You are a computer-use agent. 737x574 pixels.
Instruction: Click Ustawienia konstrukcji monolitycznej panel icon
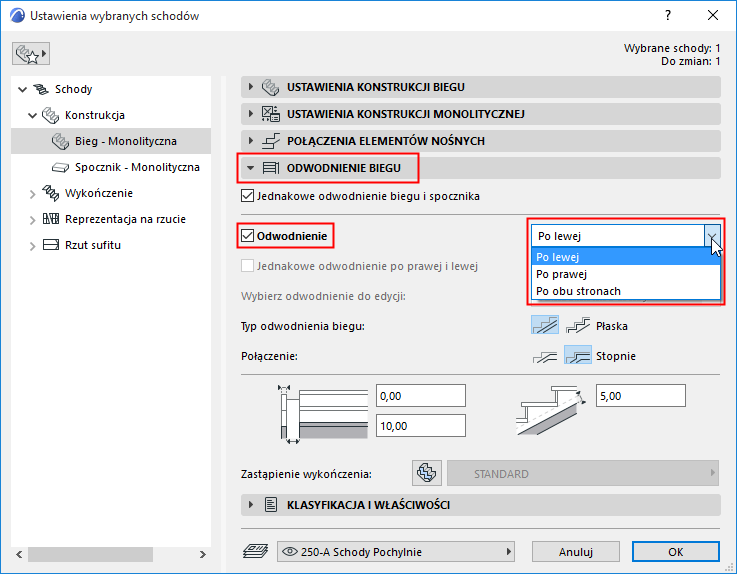[x=270, y=114]
